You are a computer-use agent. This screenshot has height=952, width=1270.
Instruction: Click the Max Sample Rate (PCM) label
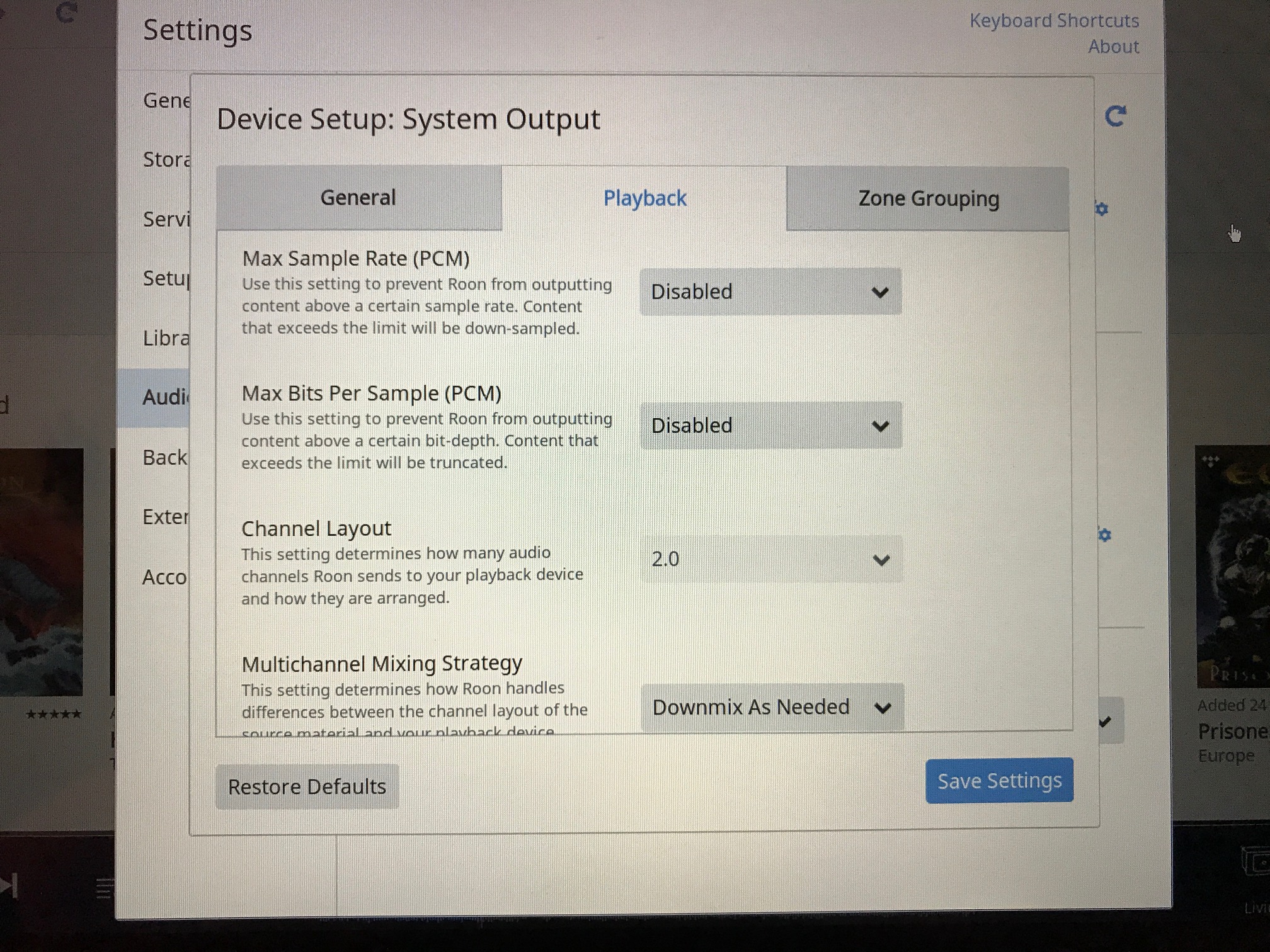(356, 258)
